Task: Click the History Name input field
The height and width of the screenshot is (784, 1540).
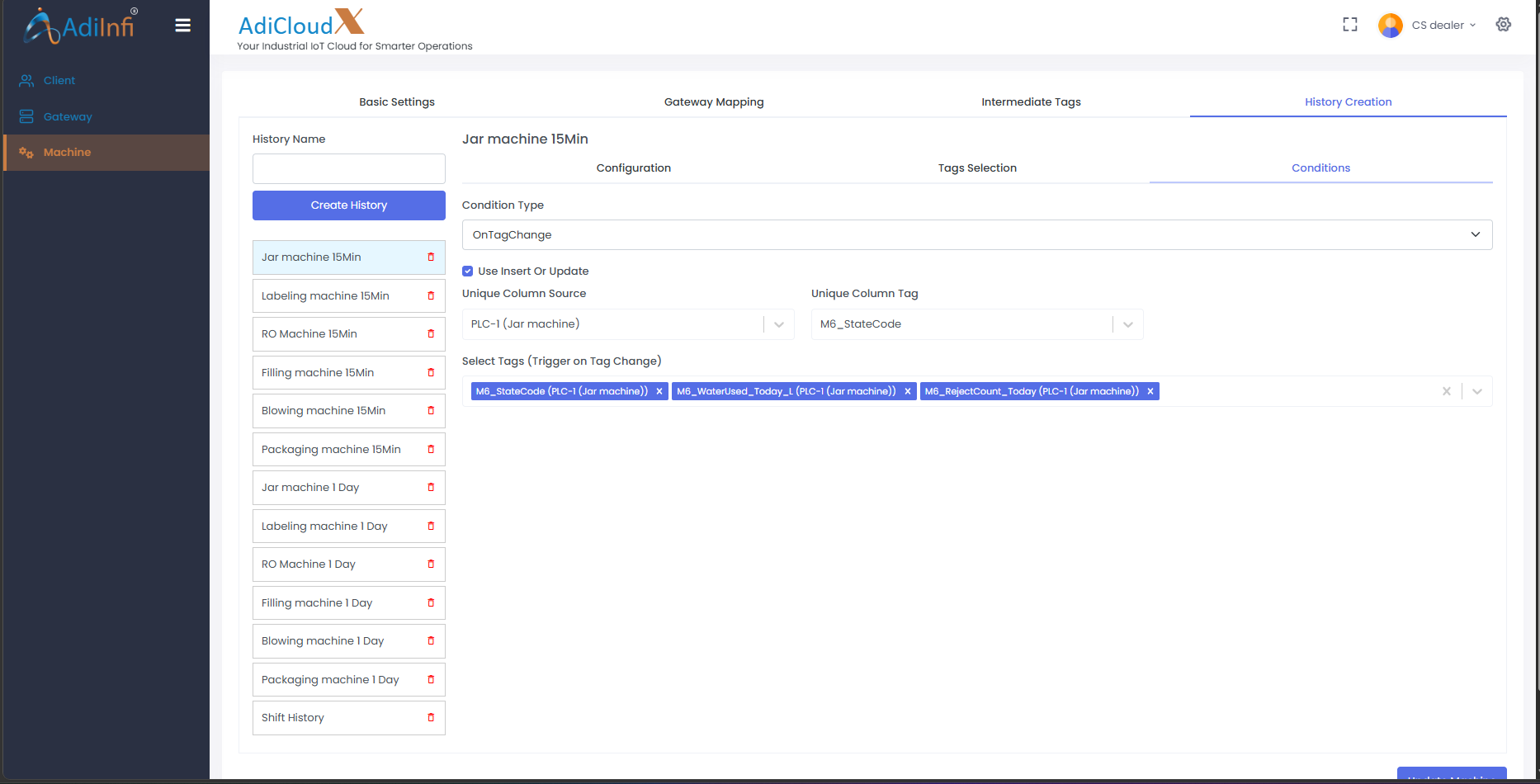Action: (348, 169)
